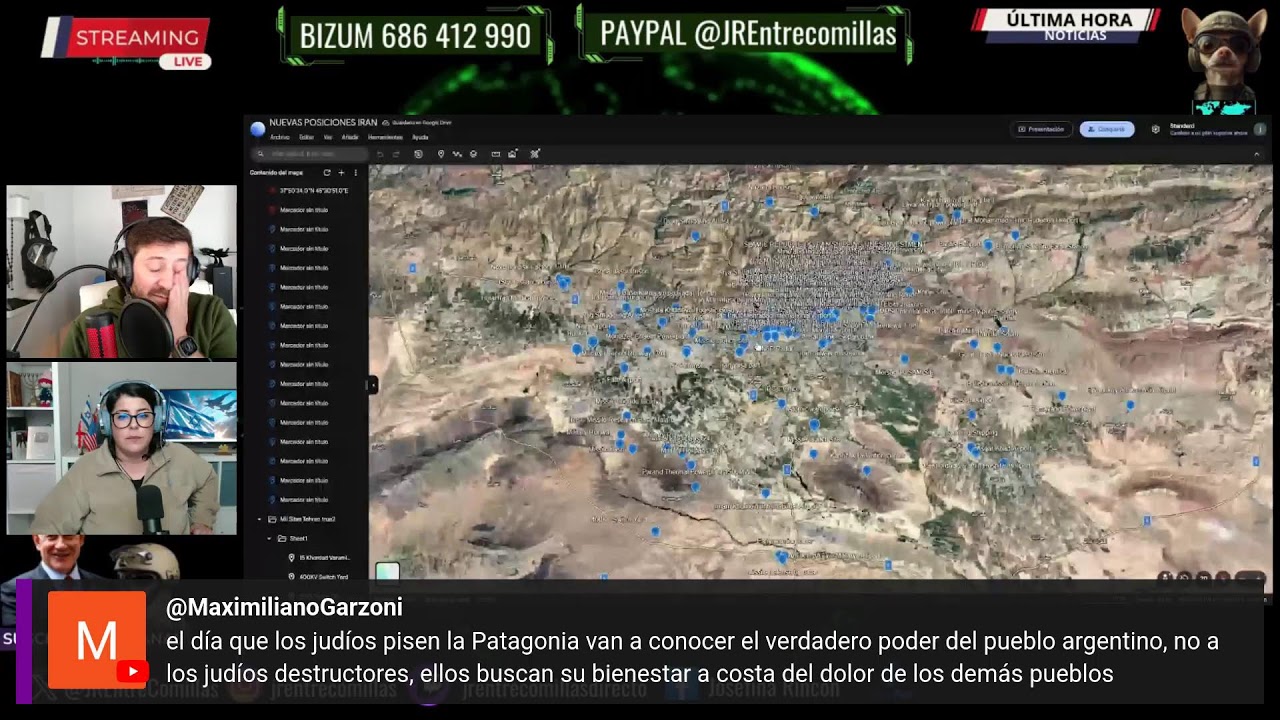Collapse the top toolbar with chevron

coord(1257,155)
